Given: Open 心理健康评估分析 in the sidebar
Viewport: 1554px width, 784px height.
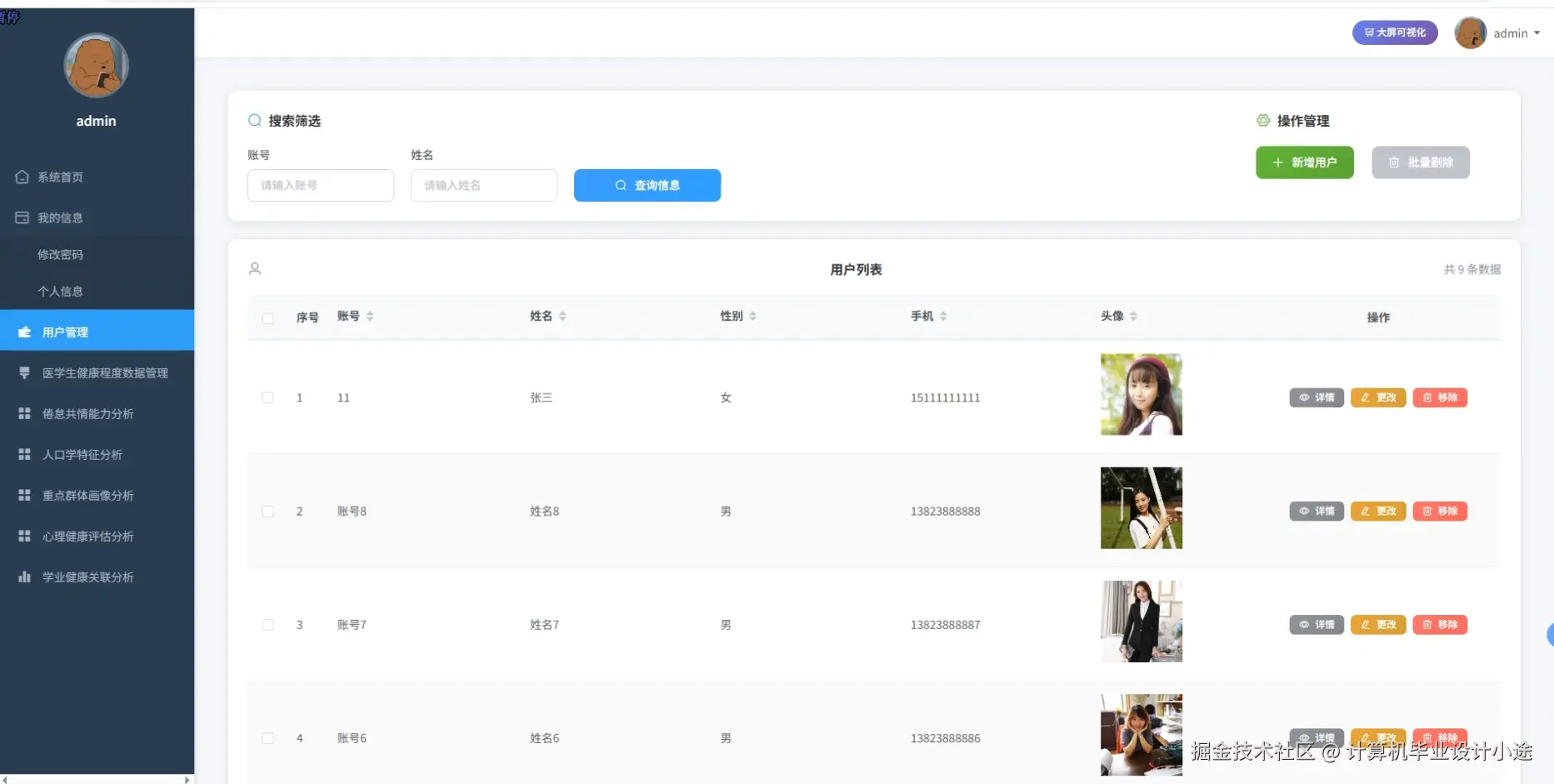Looking at the screenshot, I should point(97,536).
